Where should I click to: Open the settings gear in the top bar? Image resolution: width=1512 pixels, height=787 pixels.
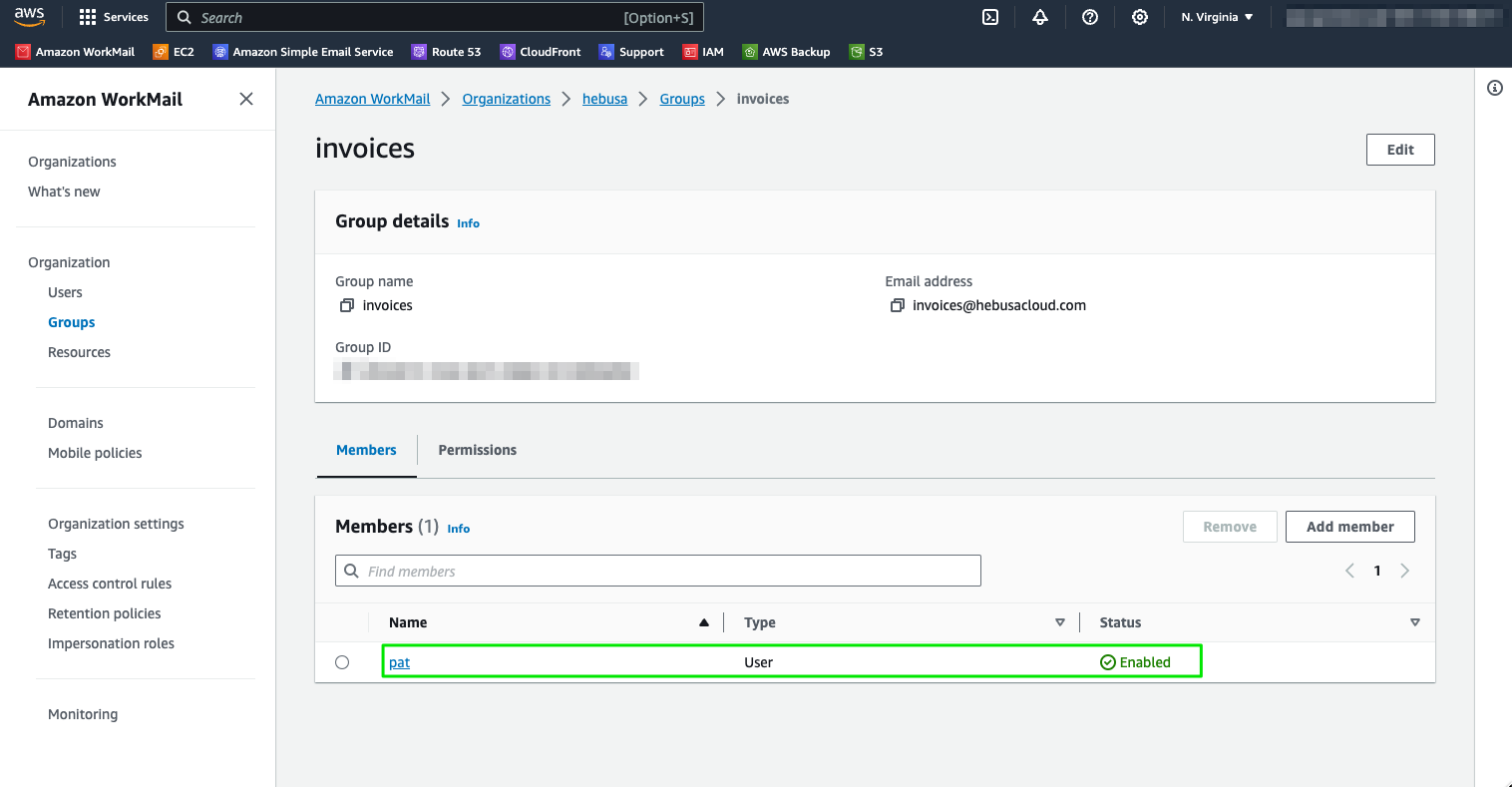[x=1140, y=17]
